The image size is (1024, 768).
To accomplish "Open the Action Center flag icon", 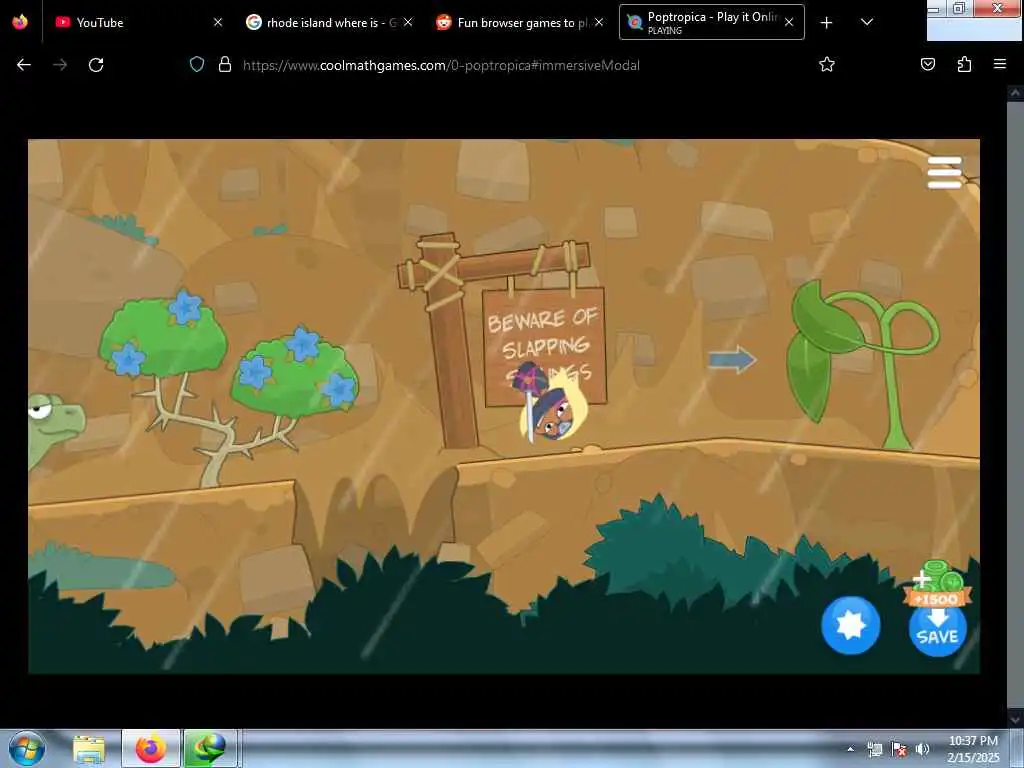I will pyautogui.click(x=899, y=749).
